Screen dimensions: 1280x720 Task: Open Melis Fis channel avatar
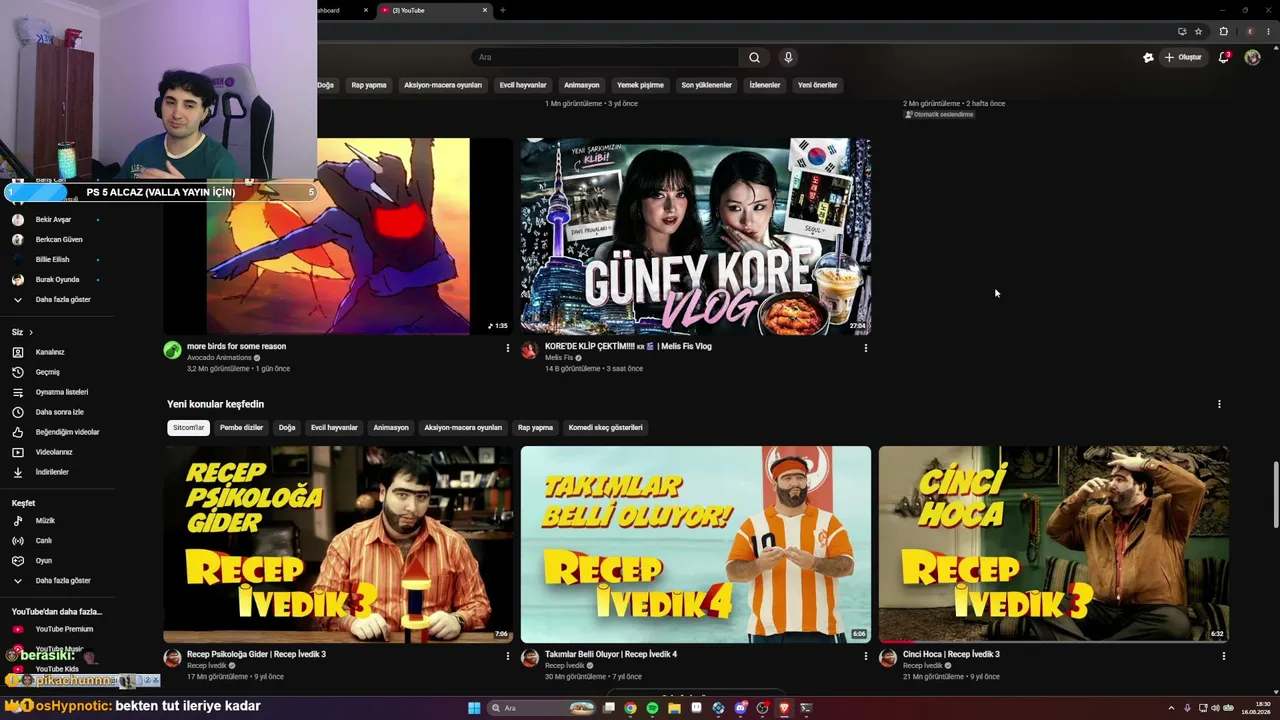tap(529, 350)
